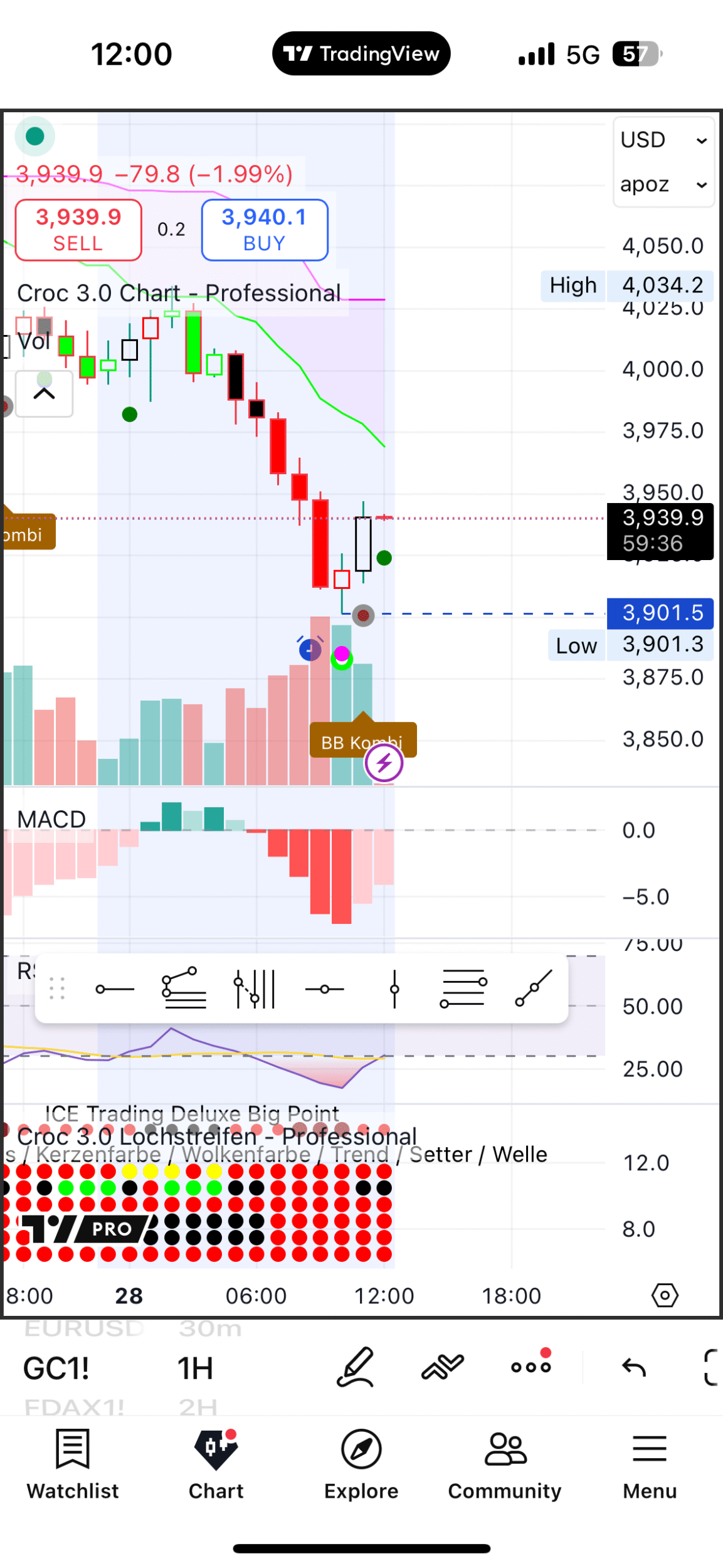Tap the blue alarm clock alert icon
The height and width of the screenshot is (1568, 723).
310,649
